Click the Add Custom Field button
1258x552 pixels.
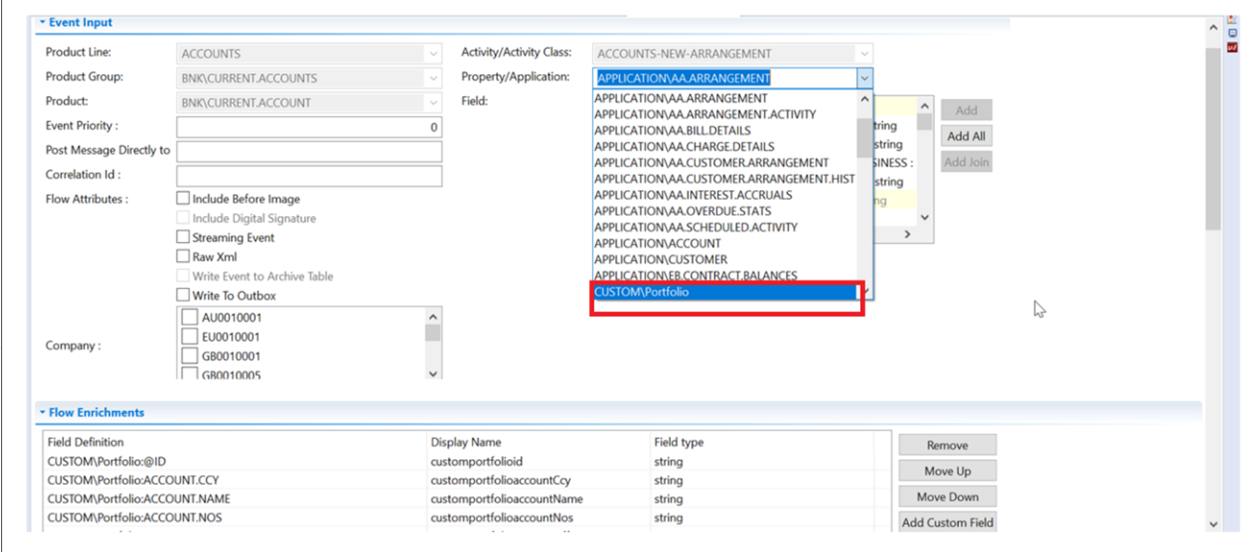[946, 522]
